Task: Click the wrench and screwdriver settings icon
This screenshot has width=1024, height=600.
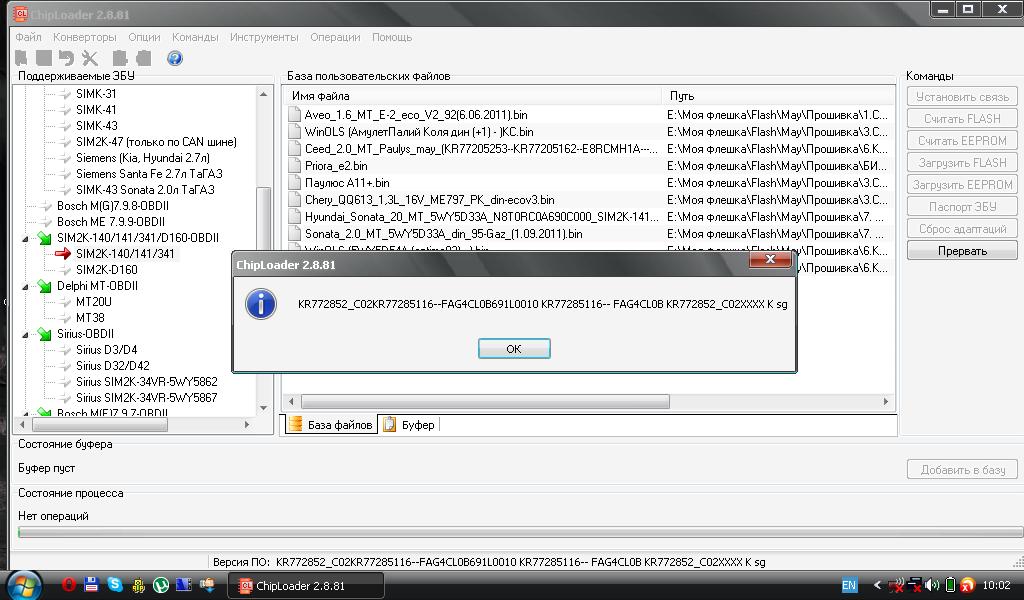Action: click(90, 59)
